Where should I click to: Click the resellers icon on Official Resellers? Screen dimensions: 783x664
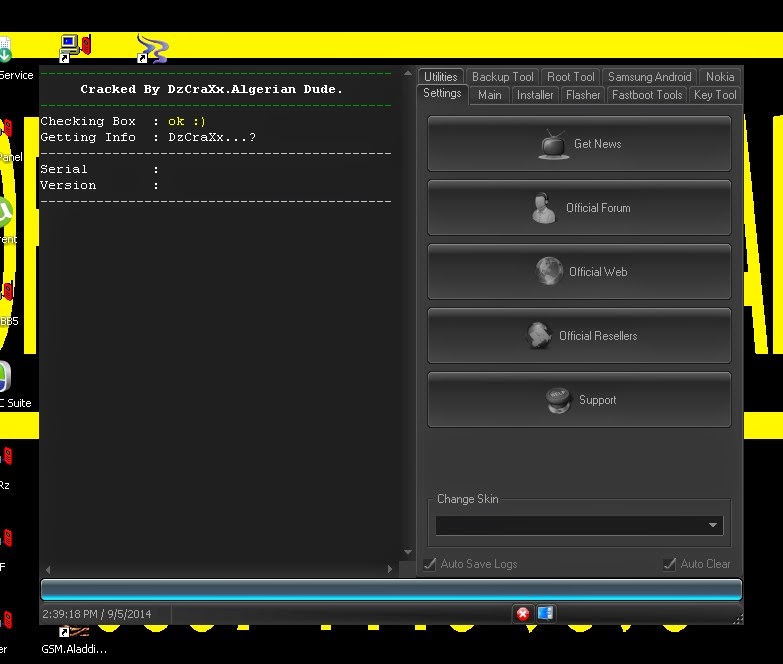(x=539, y=335)
